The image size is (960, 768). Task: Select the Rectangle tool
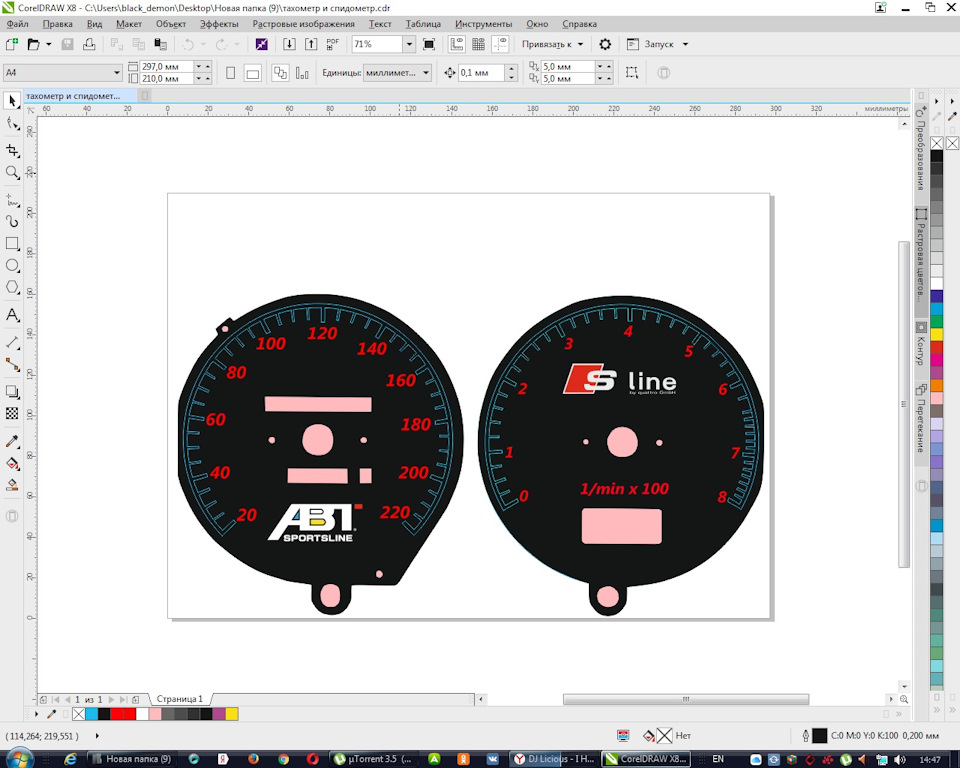point(12,243)
